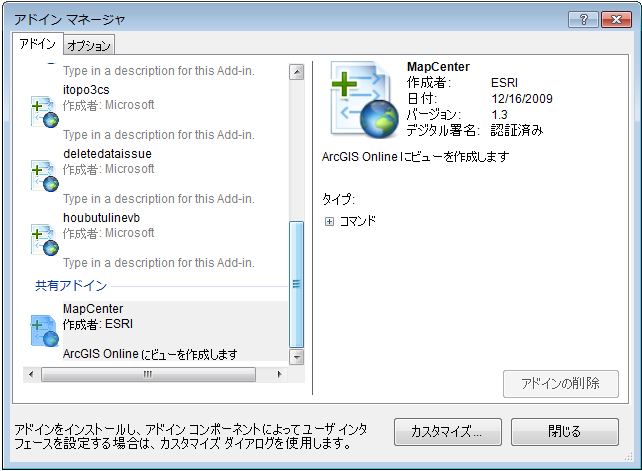Click the 閉じる button

565,432
